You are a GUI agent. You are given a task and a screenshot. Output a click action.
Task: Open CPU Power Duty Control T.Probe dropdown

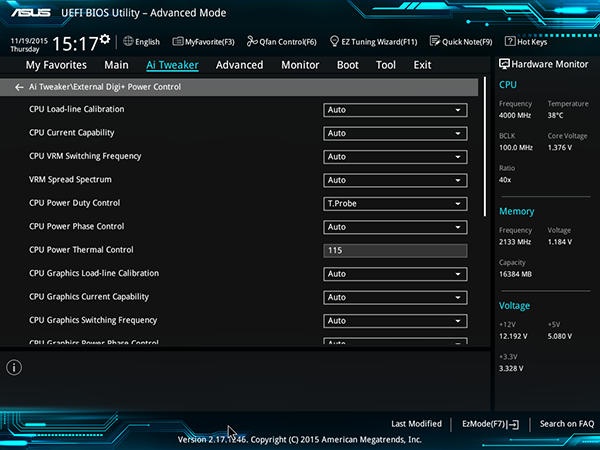(395, 204)
